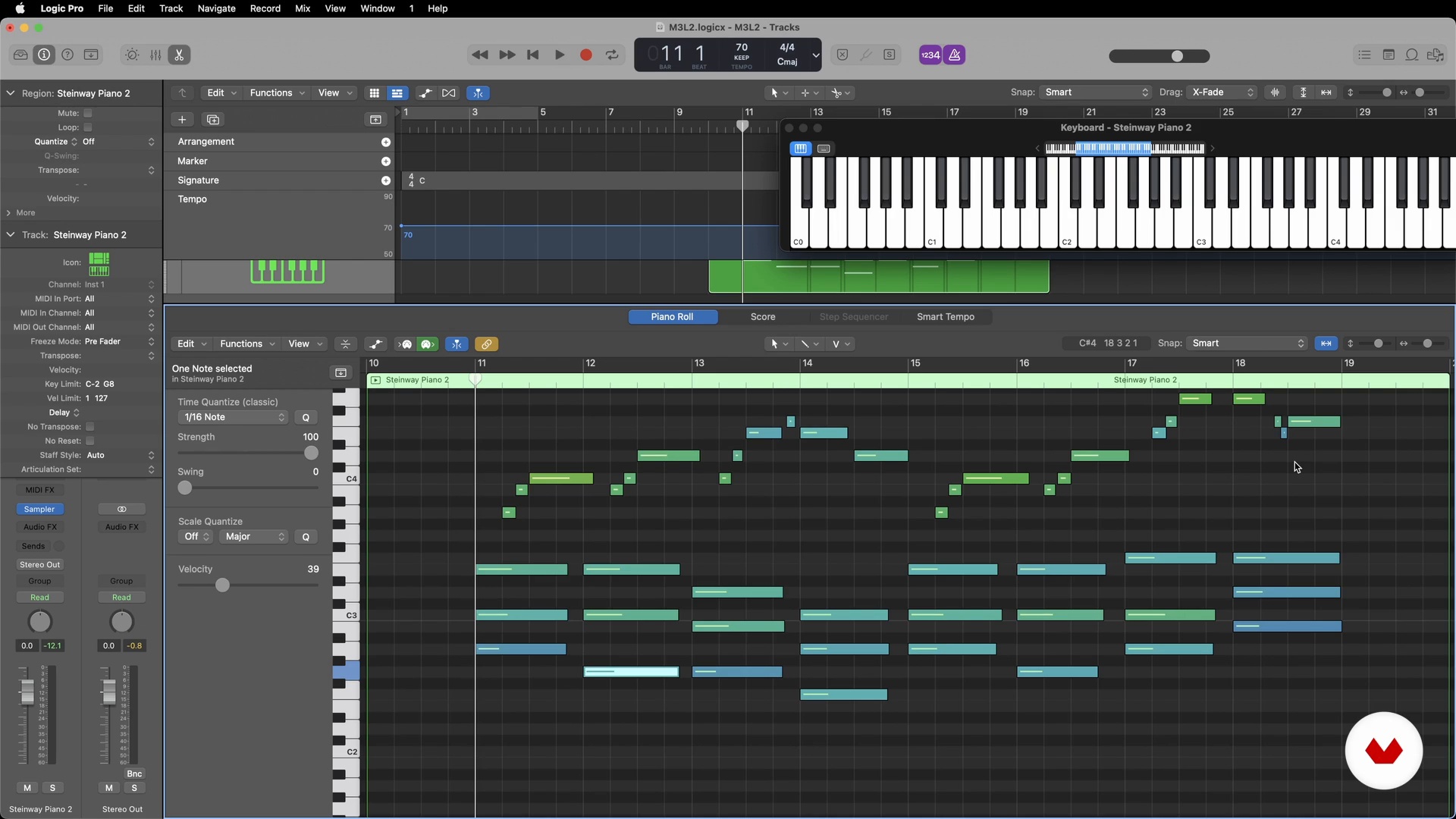Click Stereo Out output slot
1456x819 pixels.
[39, 565]
